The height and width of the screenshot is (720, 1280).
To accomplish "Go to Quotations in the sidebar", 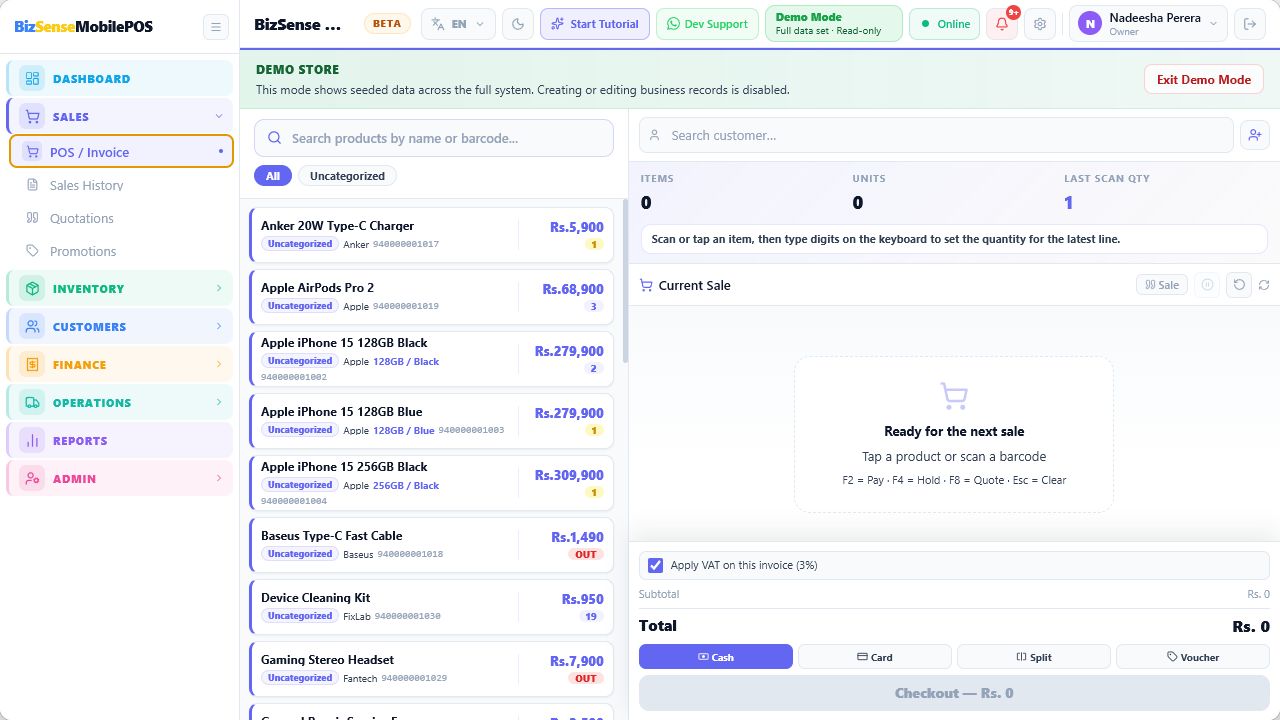I will [x=81, y=218].
